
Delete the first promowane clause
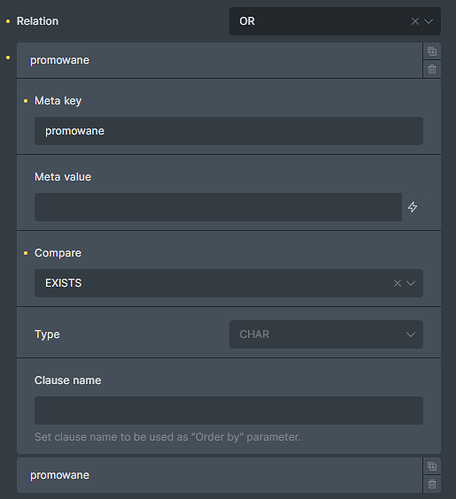click(x=432, y=69)
